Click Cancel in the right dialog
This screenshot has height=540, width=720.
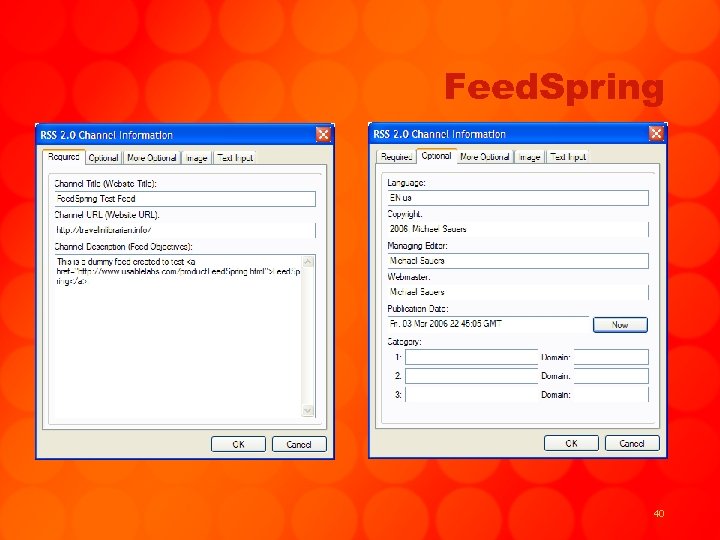[632, 443]
